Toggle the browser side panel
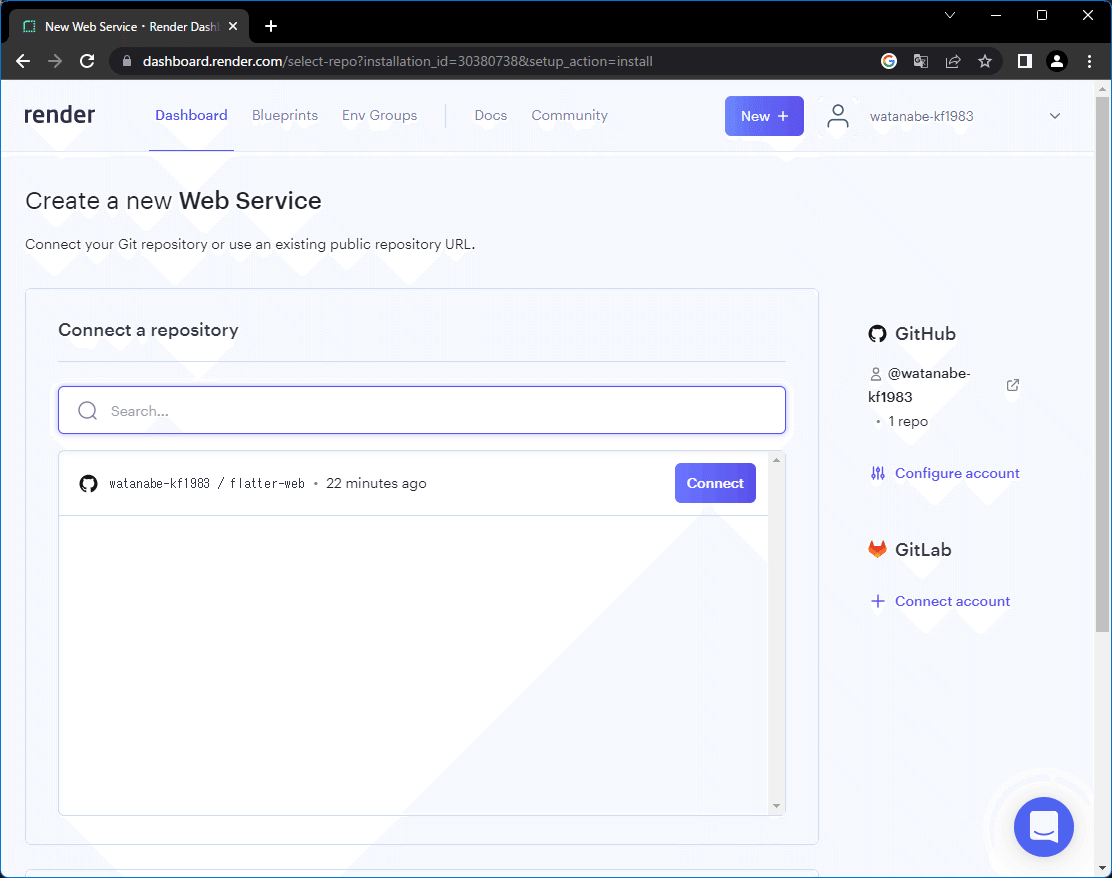1112x878 pixels. [x=1024, y=61]
